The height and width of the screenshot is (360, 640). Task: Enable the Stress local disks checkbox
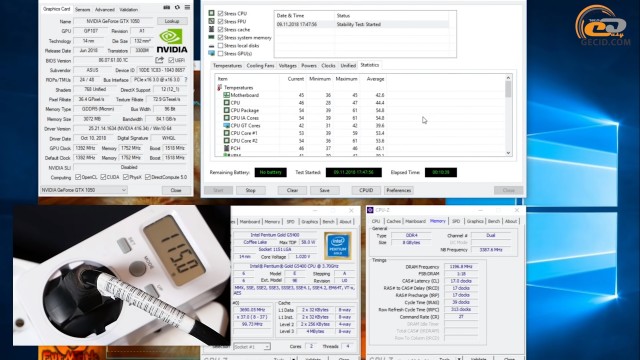pos(220,46)
